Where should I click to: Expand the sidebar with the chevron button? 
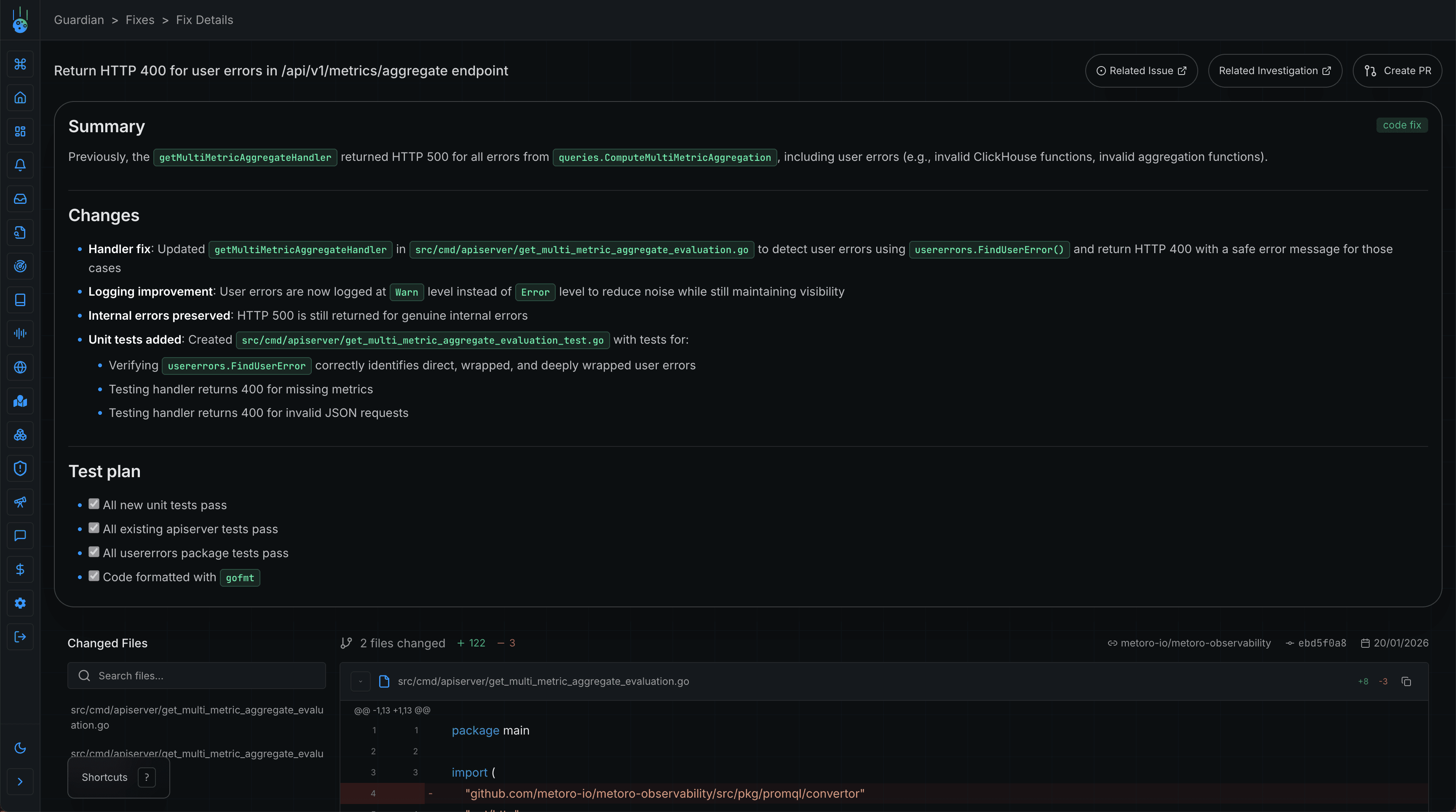pos(20,782)
